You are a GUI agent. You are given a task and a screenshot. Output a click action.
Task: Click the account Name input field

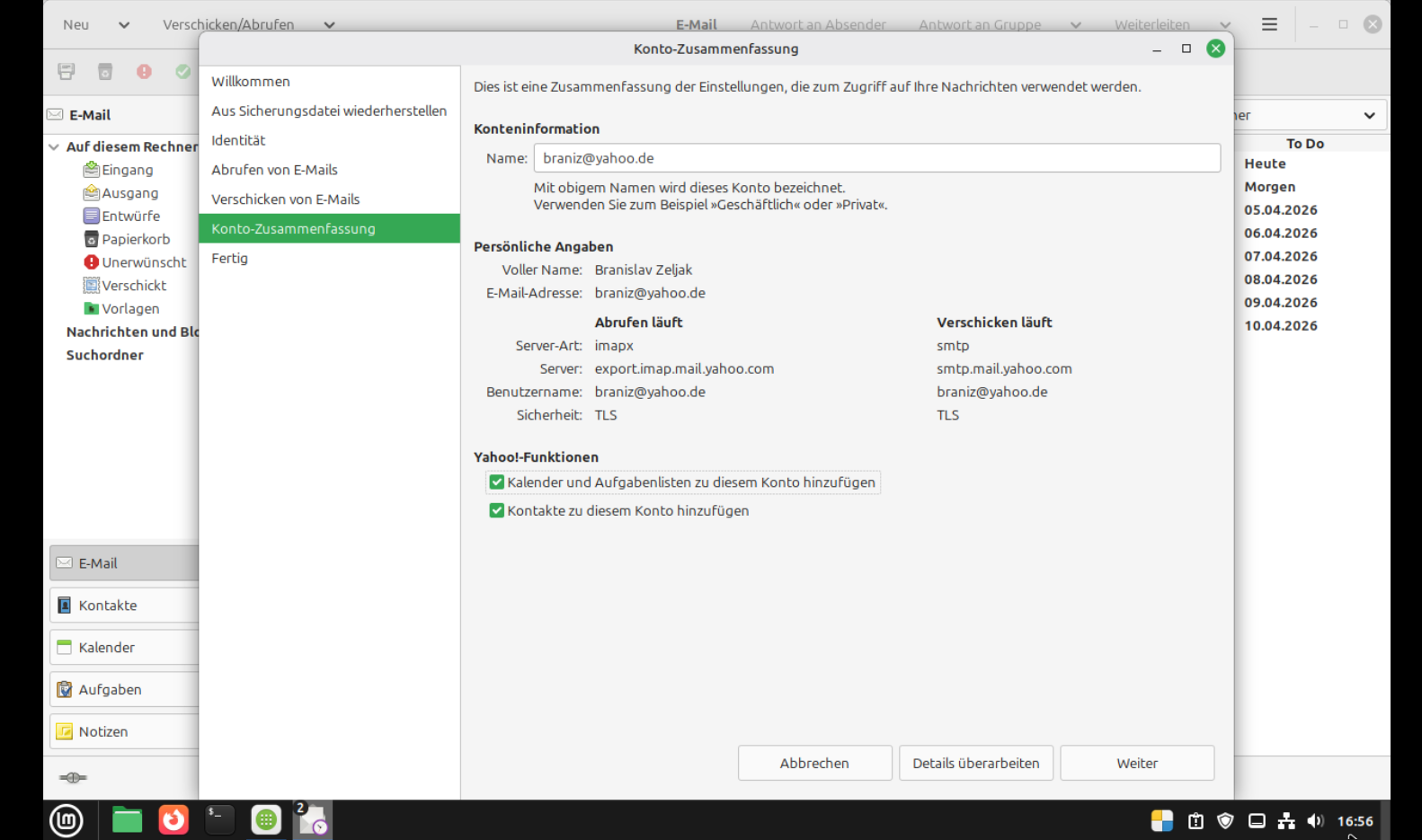click(876, 158)
